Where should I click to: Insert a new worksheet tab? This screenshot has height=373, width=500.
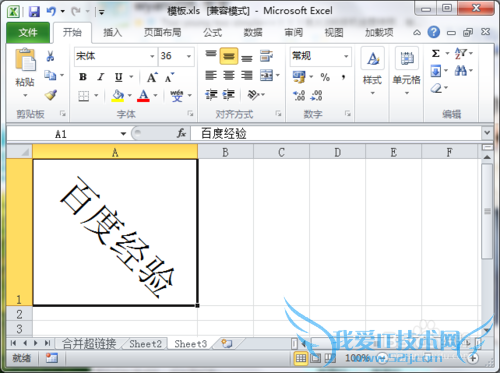(227, 343)
